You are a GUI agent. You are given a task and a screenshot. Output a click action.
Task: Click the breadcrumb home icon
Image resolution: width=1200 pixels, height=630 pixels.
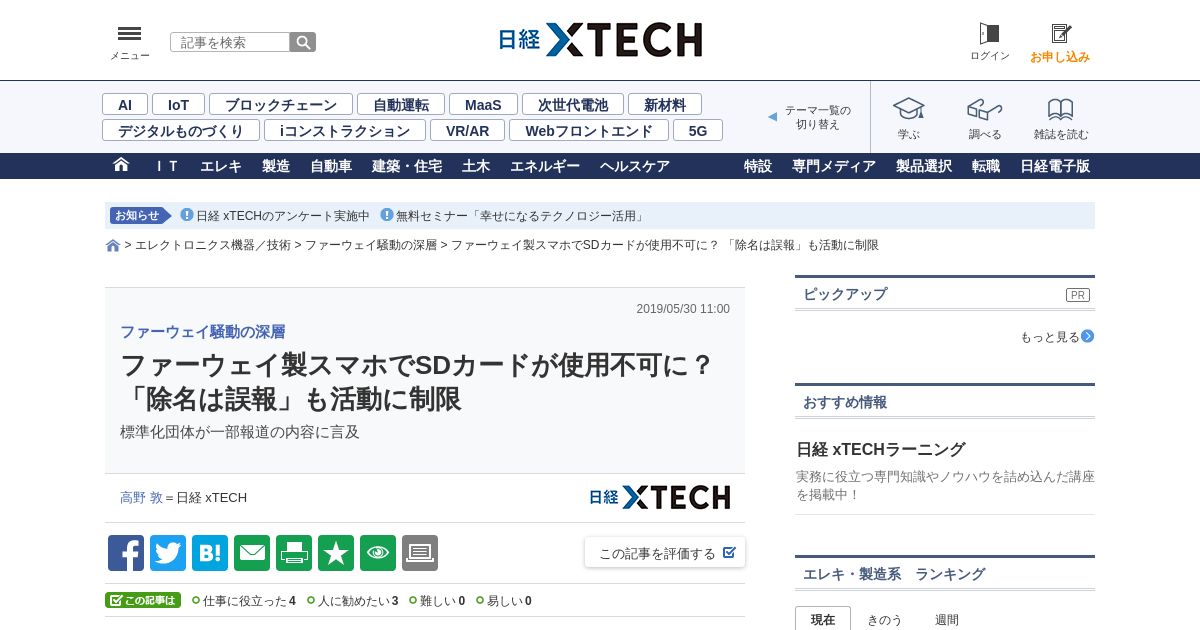[113, 245]
